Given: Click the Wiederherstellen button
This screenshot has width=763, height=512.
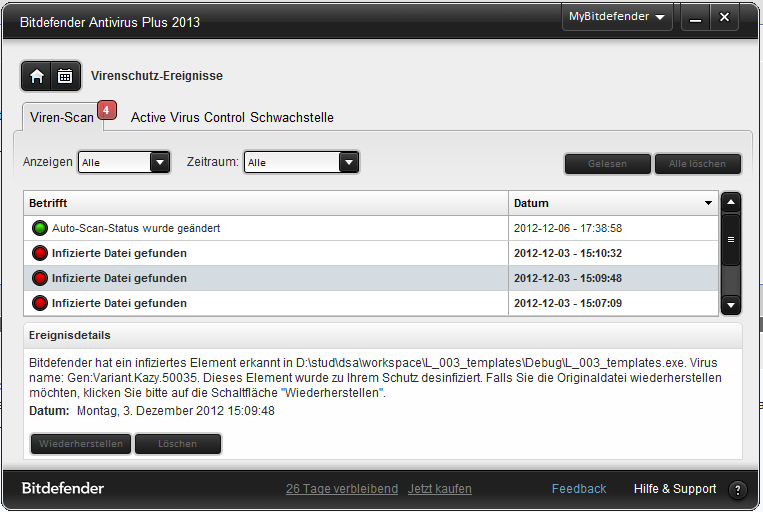Looking at the screenshot, I should pos(81,444).
